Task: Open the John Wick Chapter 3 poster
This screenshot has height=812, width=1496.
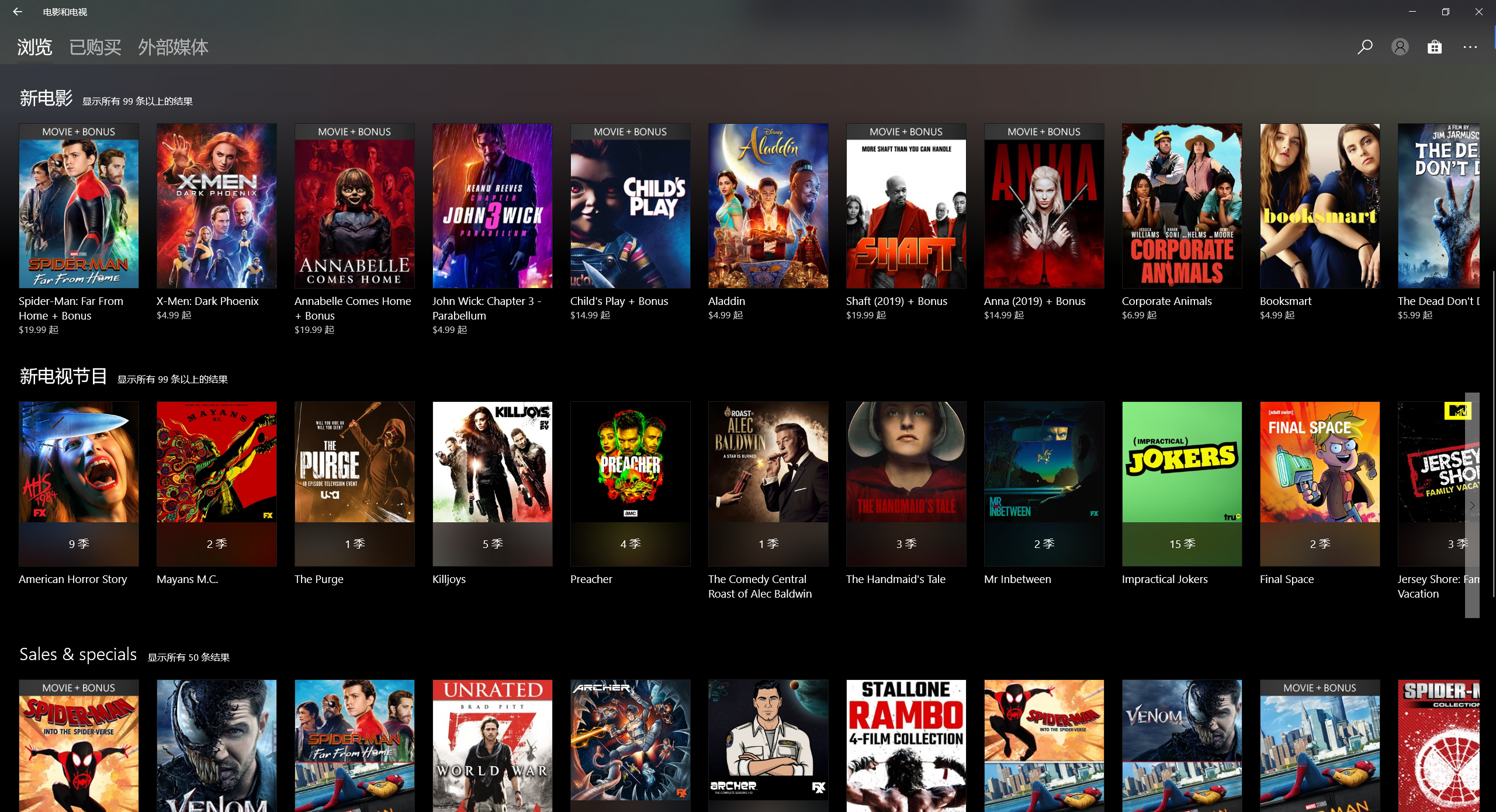Action: pyautogui.click(x=492, y=206)
